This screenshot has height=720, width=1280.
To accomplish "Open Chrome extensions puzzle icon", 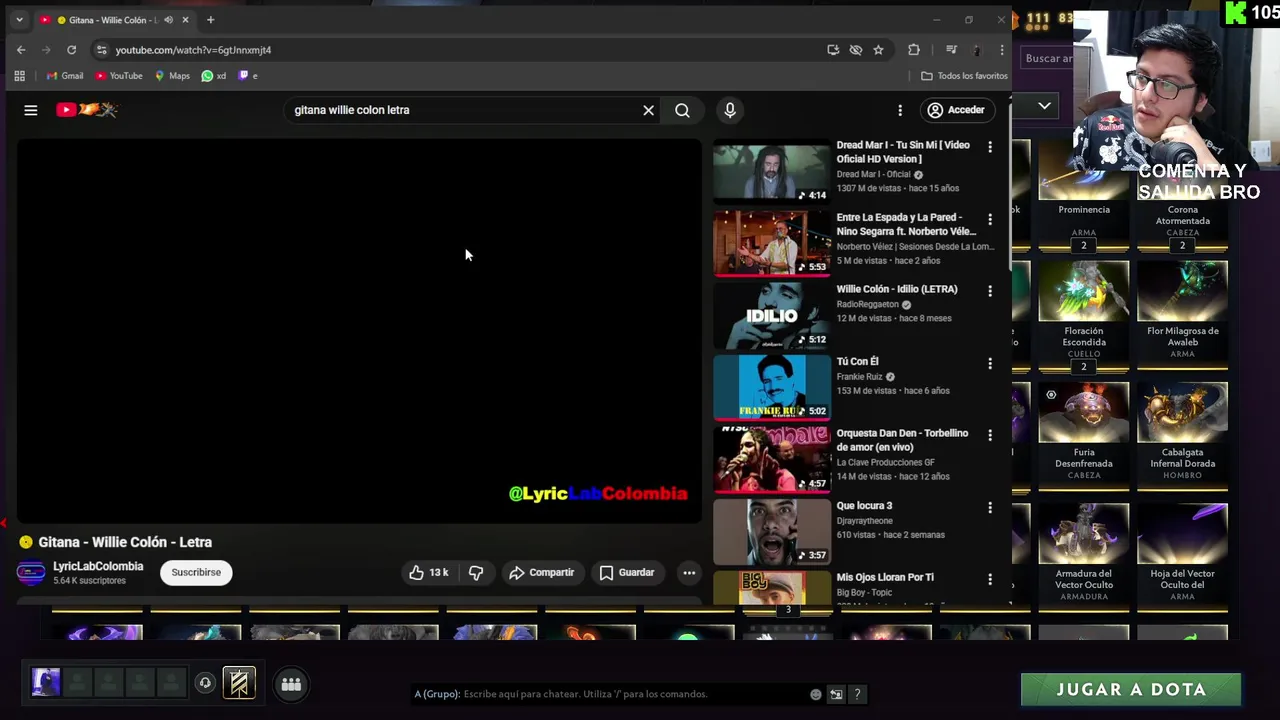I will pyautogui.click(x=914, y=50).
